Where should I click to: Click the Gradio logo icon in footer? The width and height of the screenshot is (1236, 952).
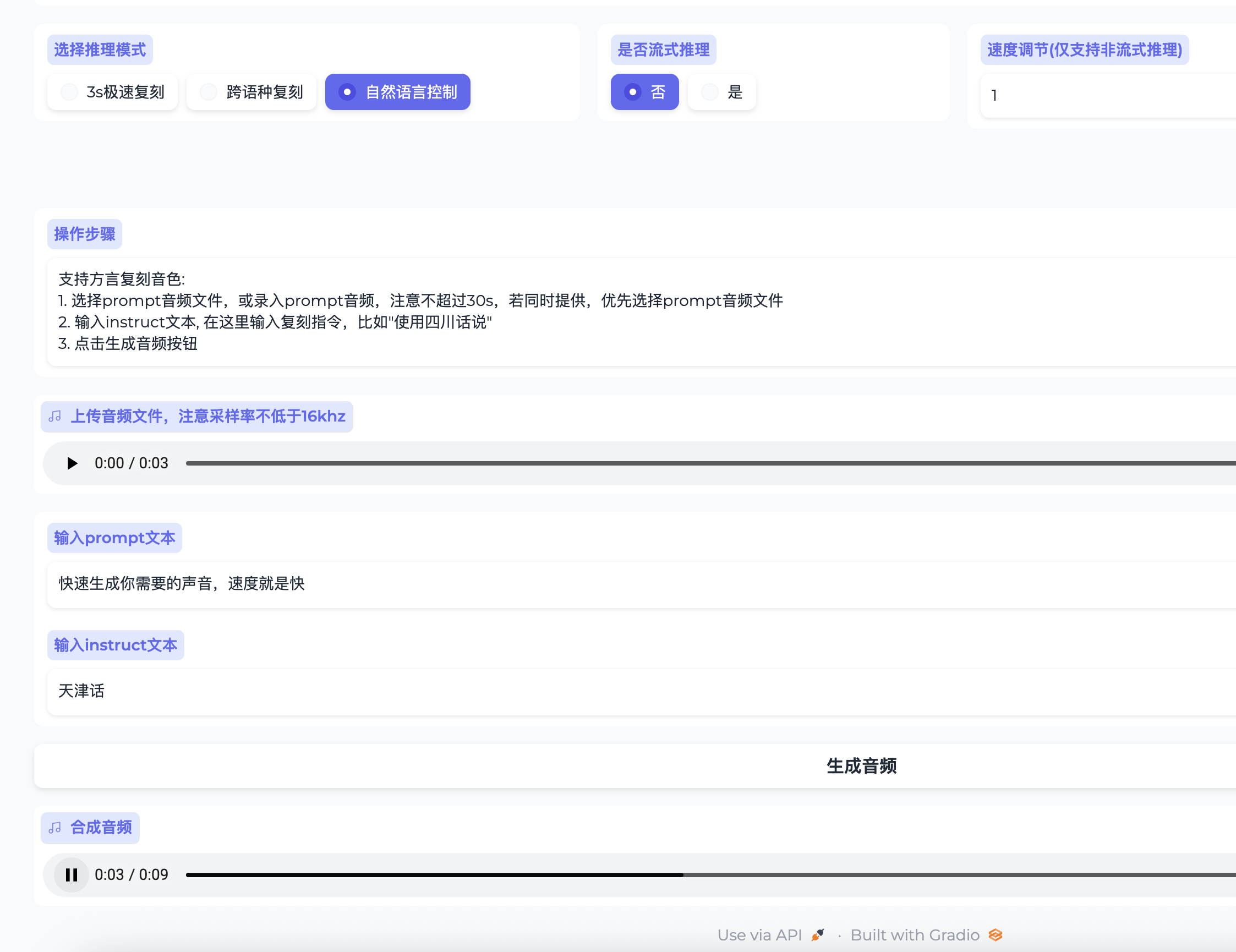click(996, 935)
